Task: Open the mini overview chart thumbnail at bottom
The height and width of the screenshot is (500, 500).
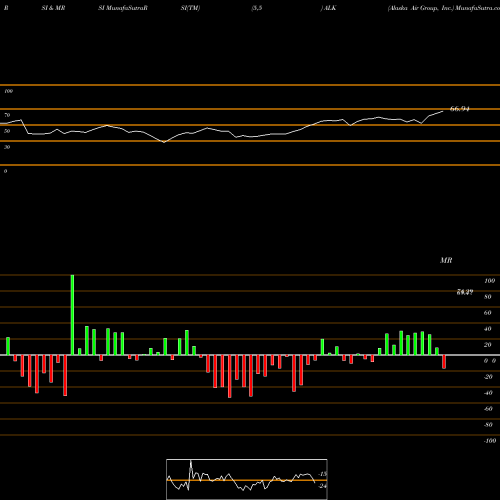Action: click(x=247, y=479)
